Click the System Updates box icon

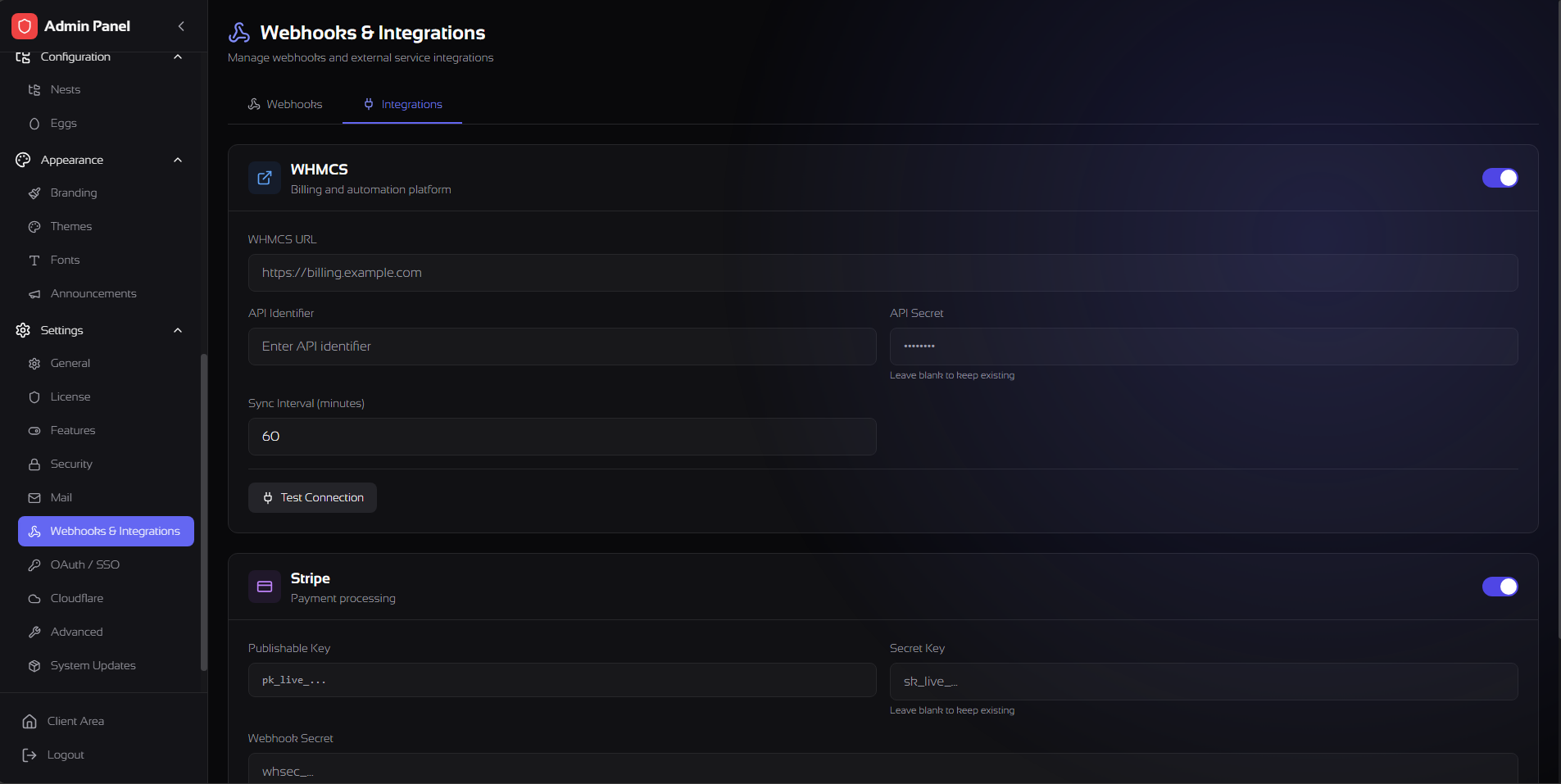(34, 666)
